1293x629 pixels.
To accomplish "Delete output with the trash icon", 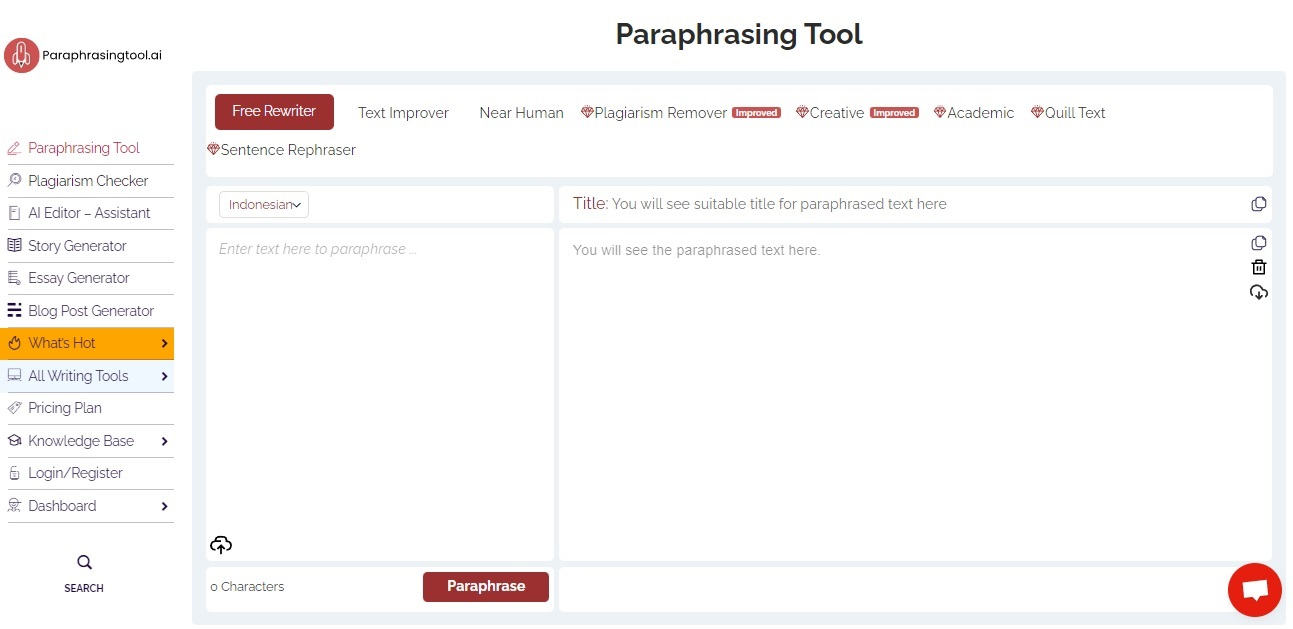I will point(1259,267).
